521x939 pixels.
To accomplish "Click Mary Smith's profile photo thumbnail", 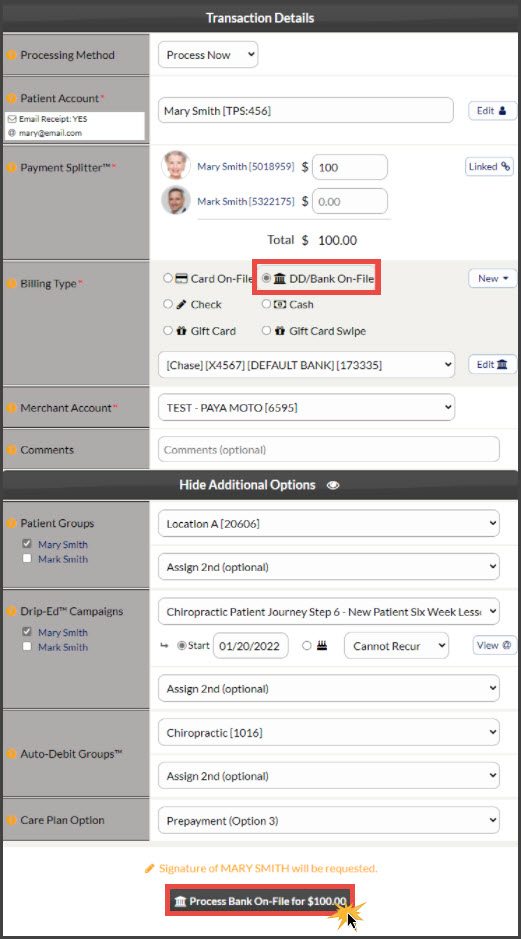I will [176, 166].
